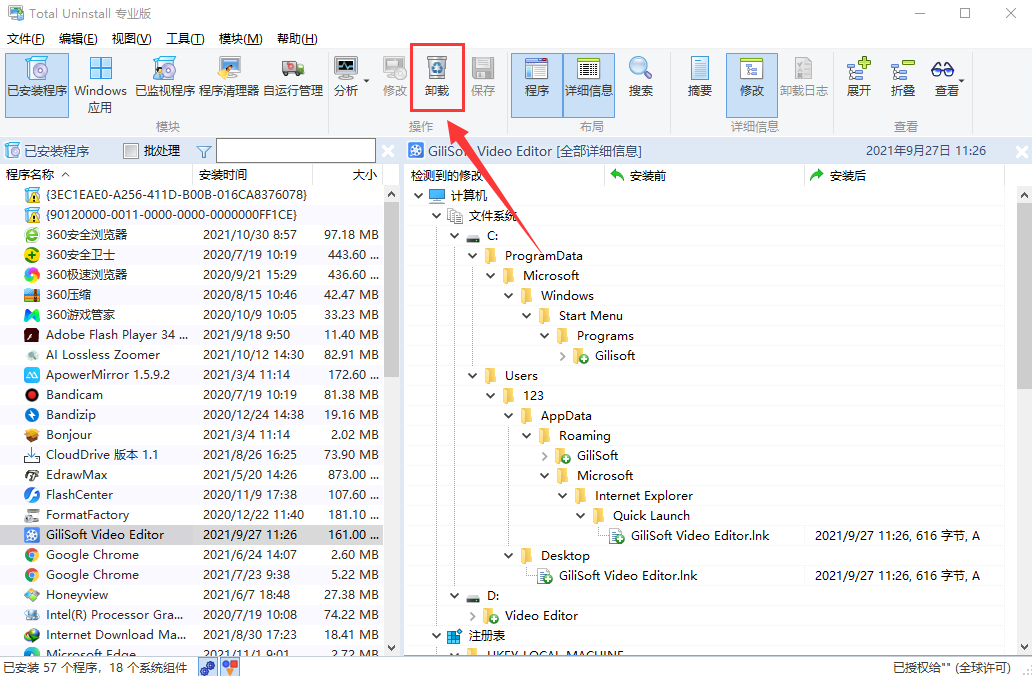Open the 工具(T) menu
The width and height of the screenshot is (1032, 676).
coord(185,39)
